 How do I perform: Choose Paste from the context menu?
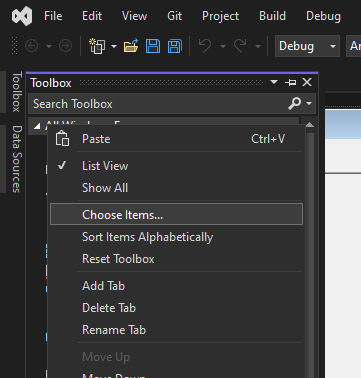point(176,139)
